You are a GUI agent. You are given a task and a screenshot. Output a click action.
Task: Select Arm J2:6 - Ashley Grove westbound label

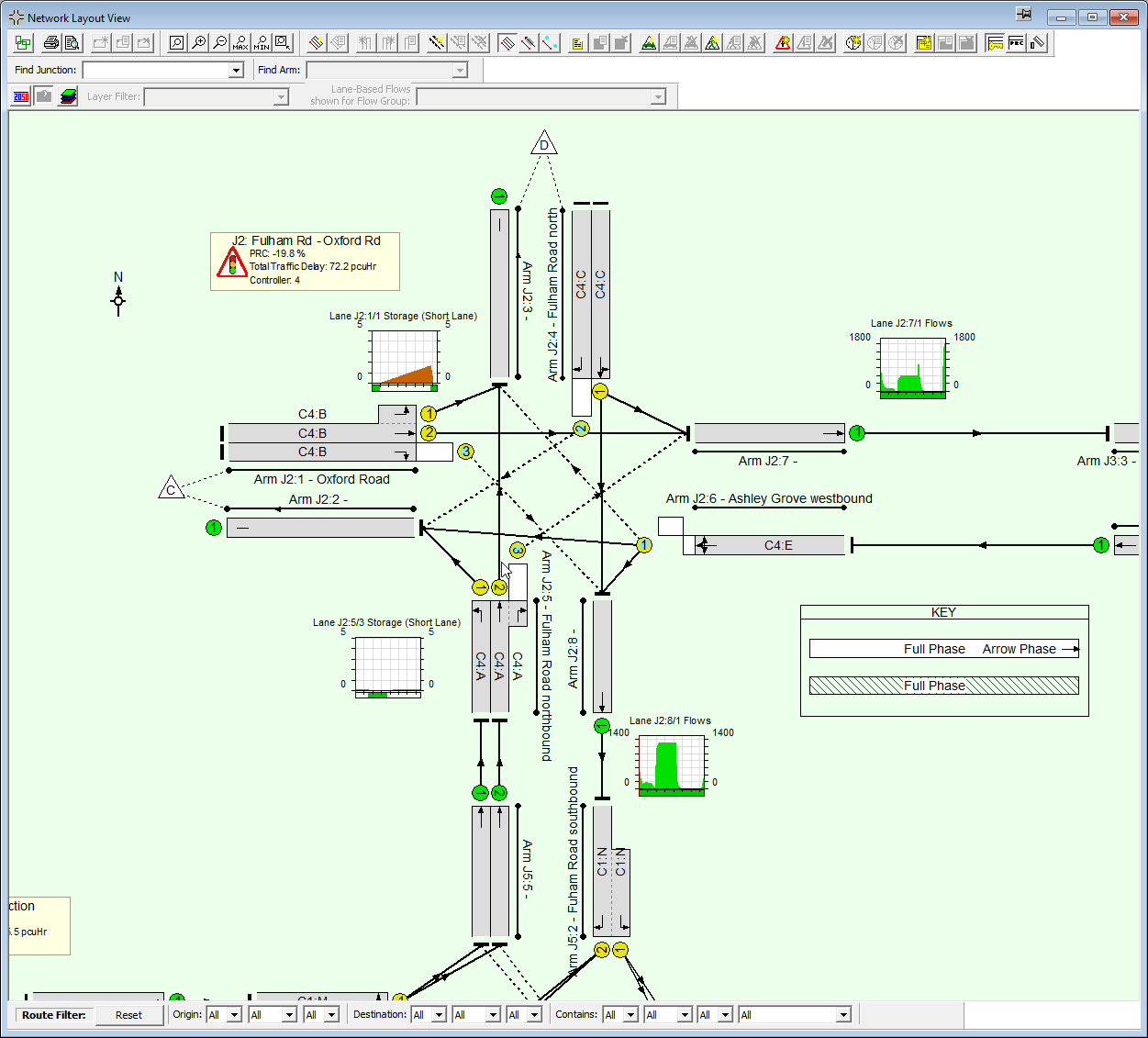click(769, 498)
